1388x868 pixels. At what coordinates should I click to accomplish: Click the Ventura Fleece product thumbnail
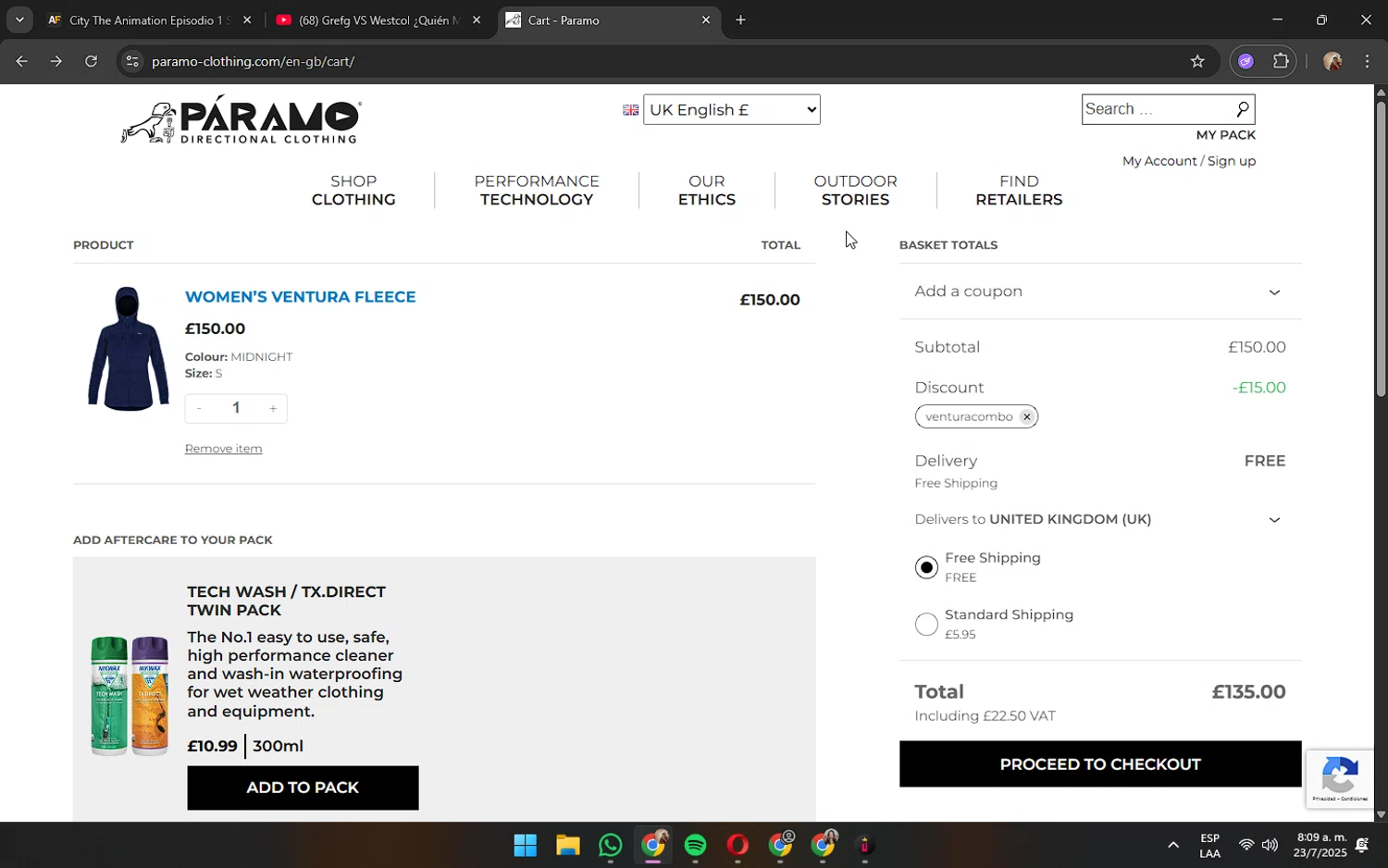click(128, 349)
